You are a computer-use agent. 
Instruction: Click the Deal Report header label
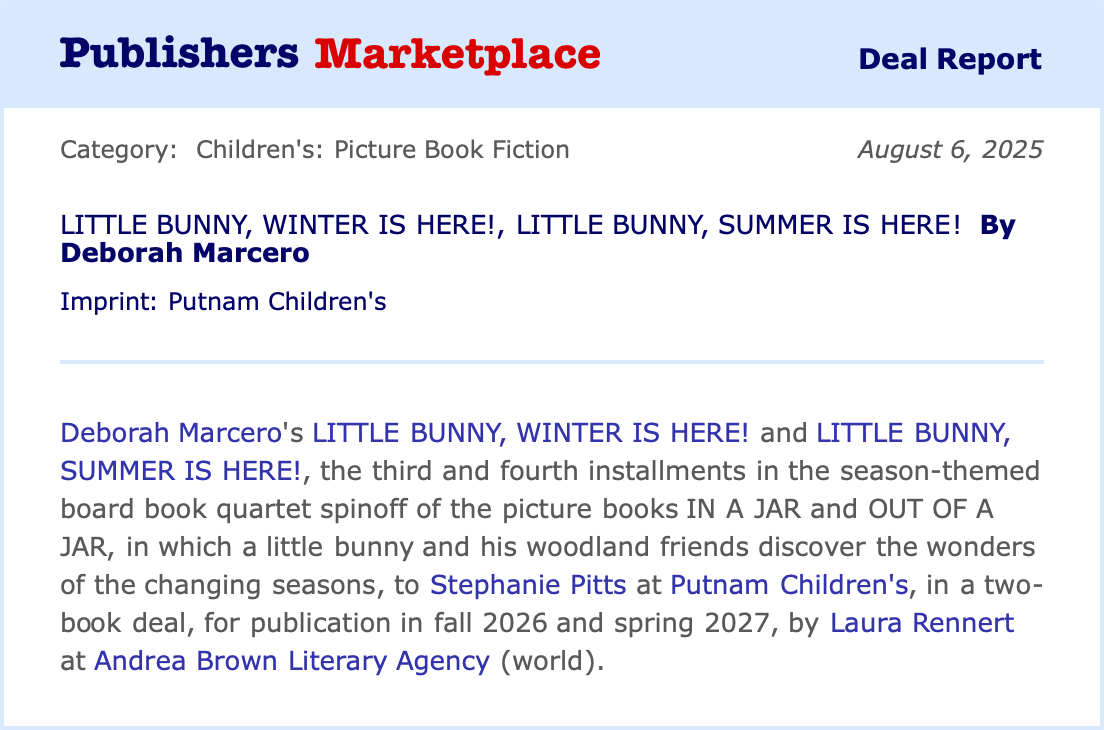(949, 59)
